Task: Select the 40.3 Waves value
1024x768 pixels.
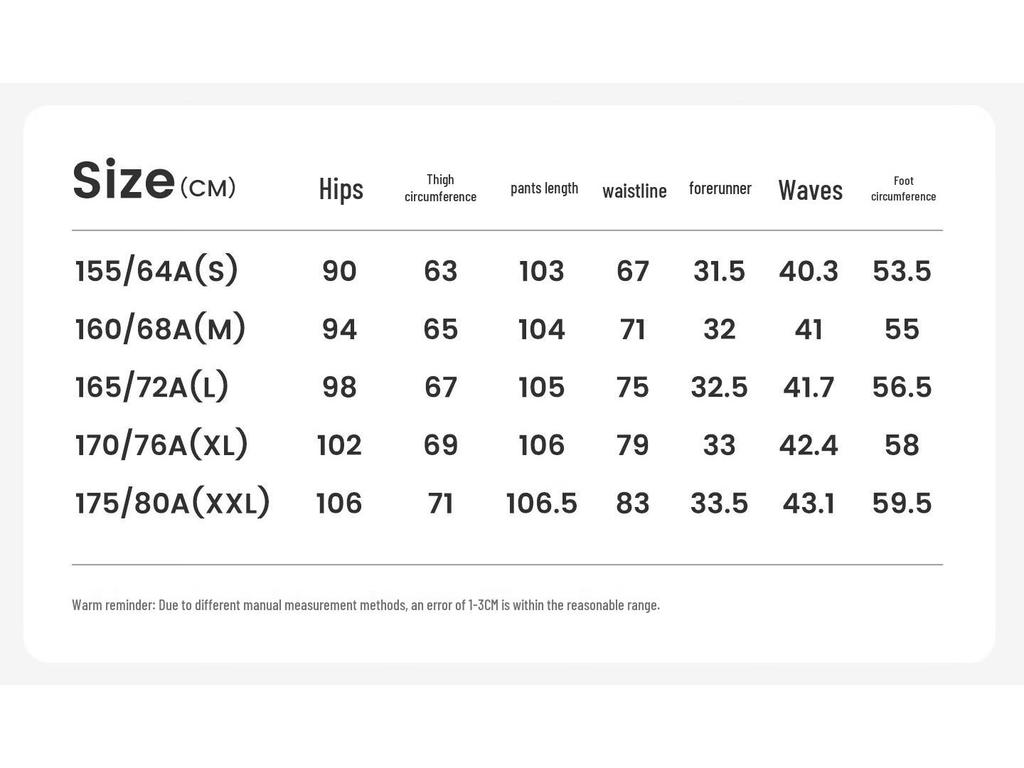Action: tap(808, 271)
